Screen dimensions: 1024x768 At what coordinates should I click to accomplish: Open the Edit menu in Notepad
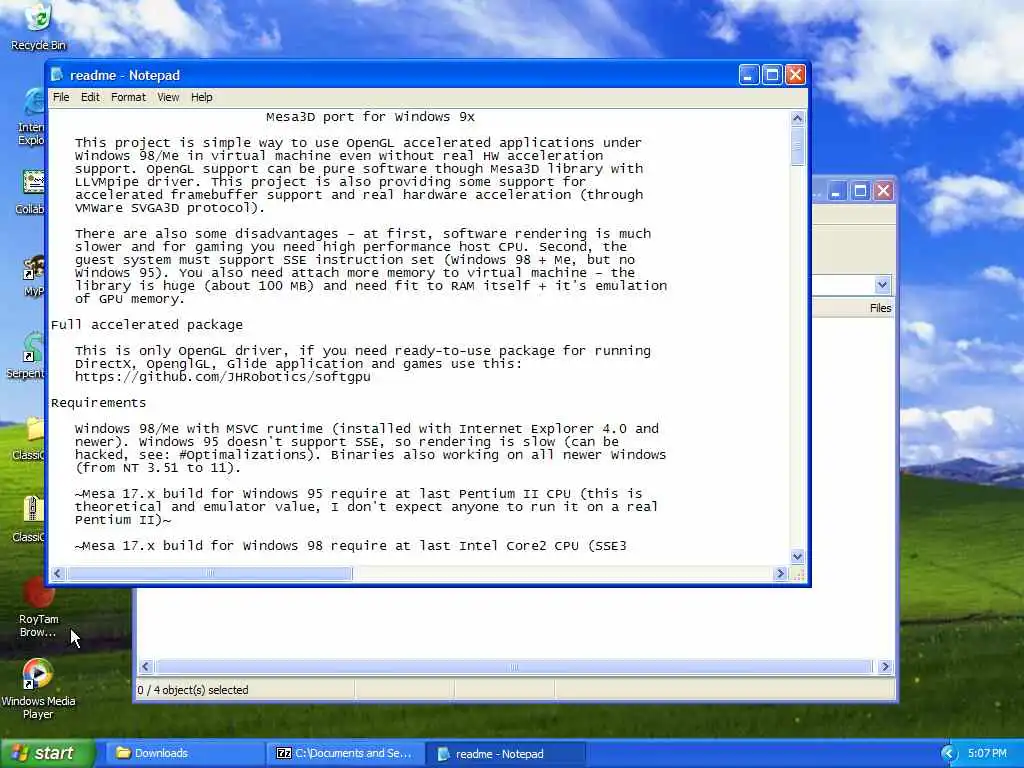pyautogui.click(x=90, y=97)
